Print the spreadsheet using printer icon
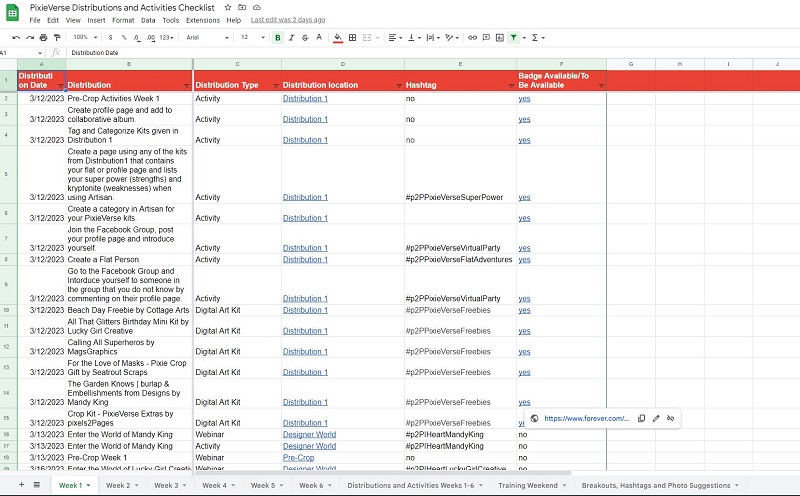This screenshot has height=496, width=800. pos(43,38)
